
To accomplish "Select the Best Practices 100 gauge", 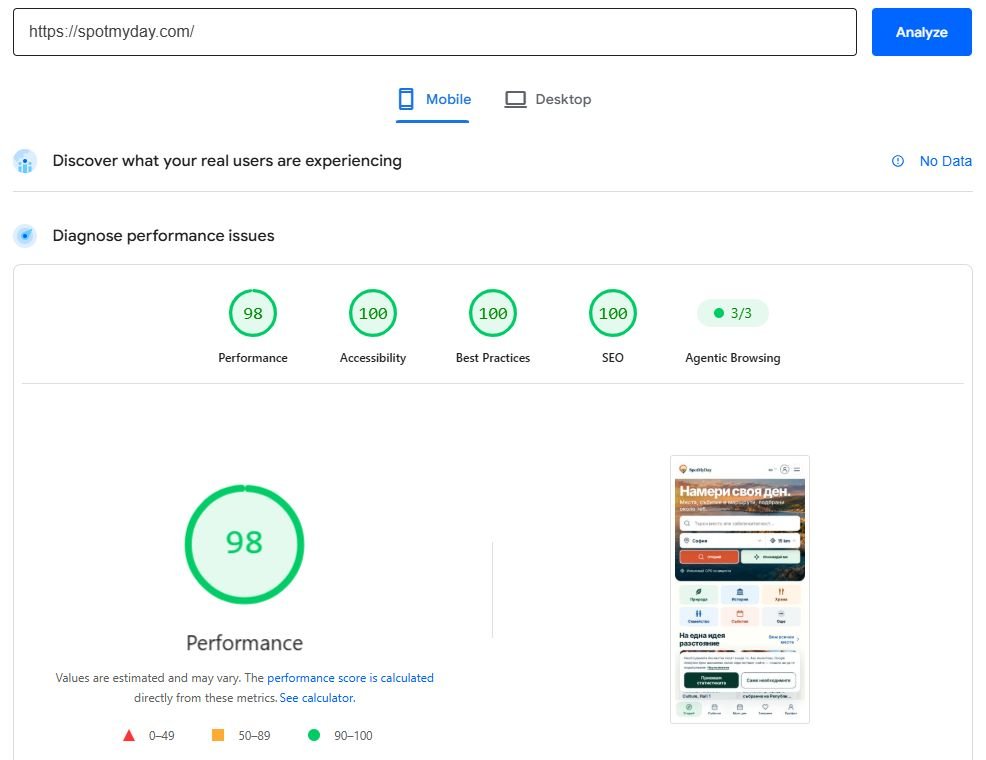I will (x=493, y=313).
